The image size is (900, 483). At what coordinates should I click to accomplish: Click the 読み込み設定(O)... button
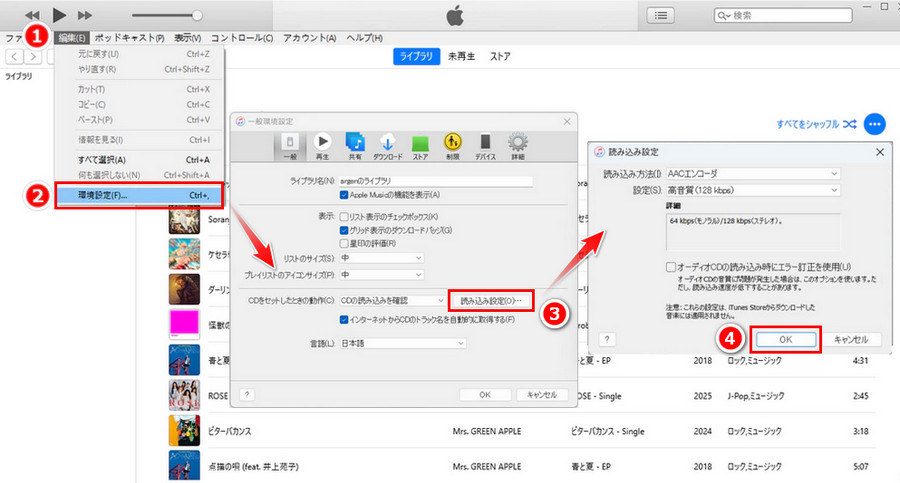pos(491,300)
